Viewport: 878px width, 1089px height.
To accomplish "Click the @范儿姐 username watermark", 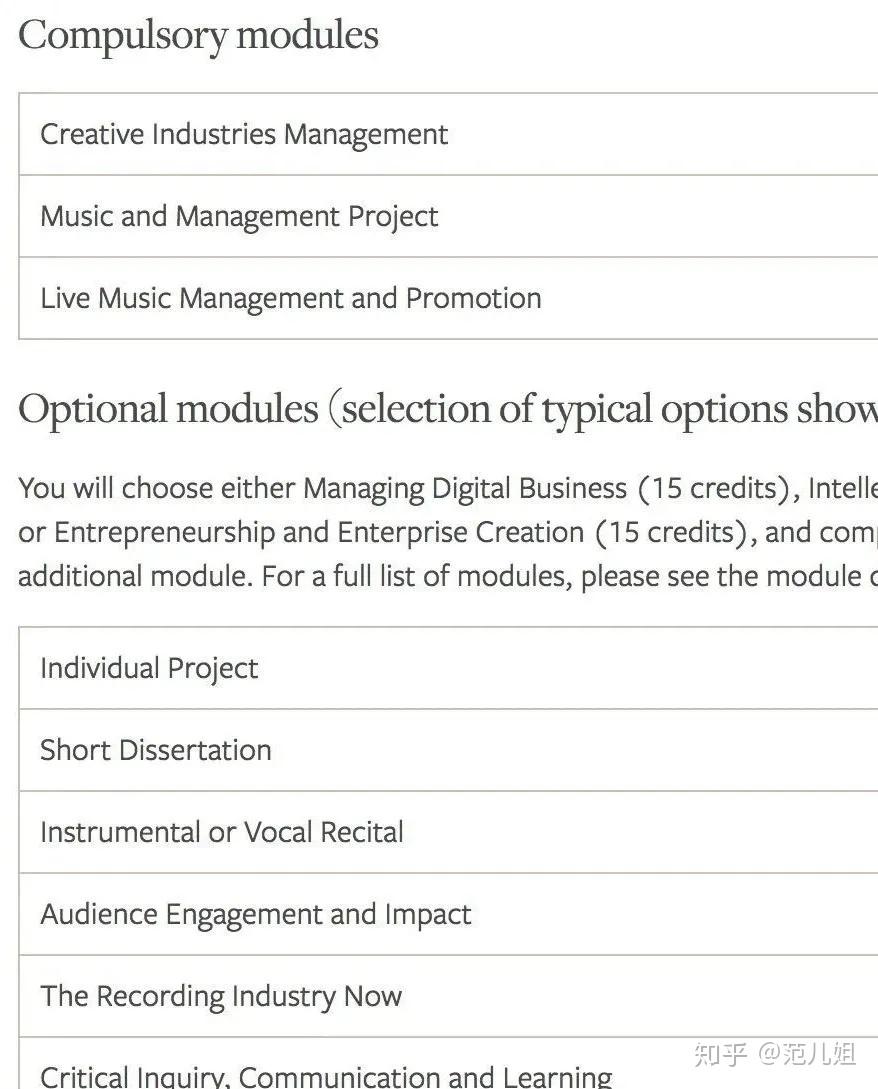I will pos(808,1054).
